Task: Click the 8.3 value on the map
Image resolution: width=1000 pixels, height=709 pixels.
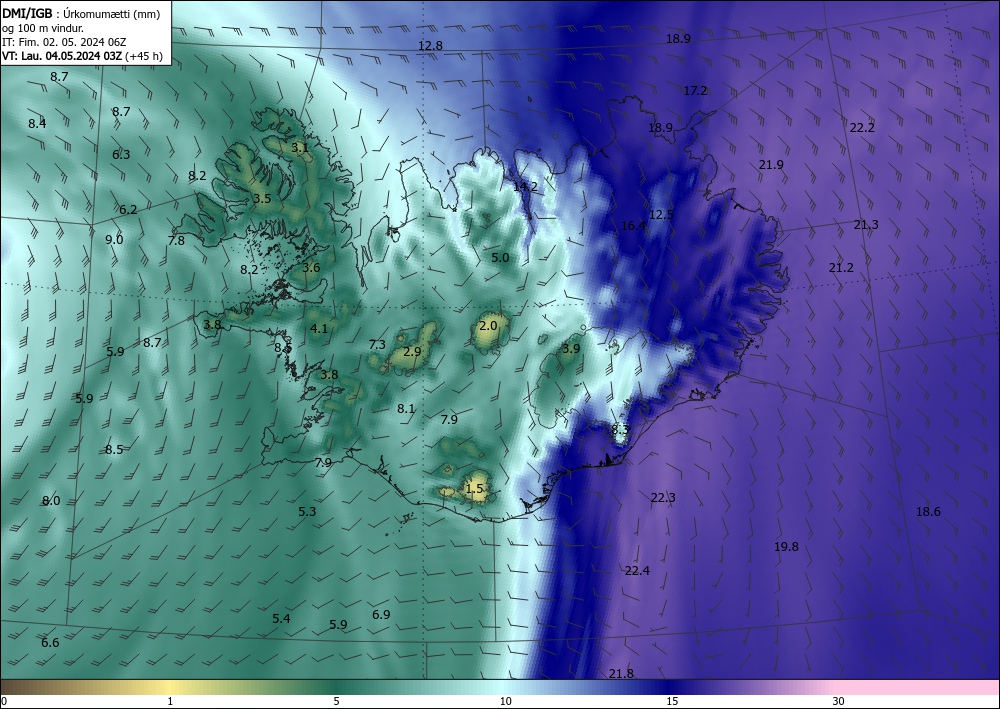Action: tap(620, 430)
